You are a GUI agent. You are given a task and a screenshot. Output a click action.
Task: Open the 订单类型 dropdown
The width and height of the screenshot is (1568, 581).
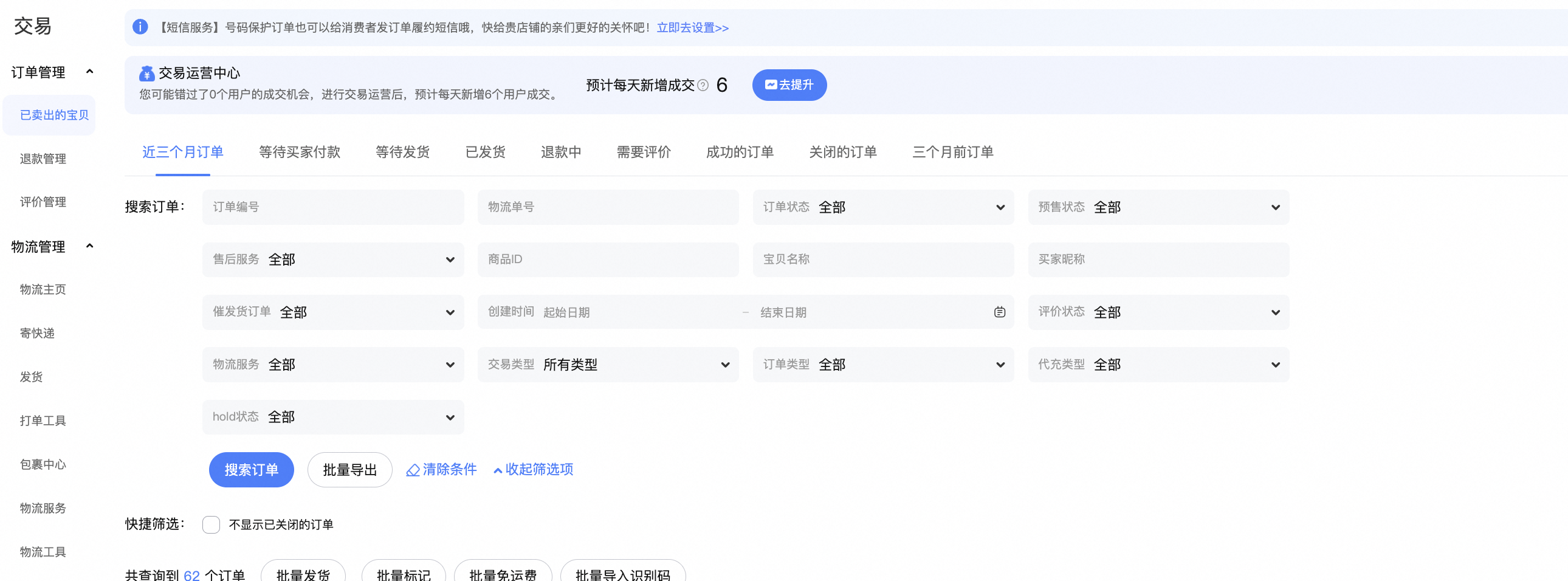(883, 365)
